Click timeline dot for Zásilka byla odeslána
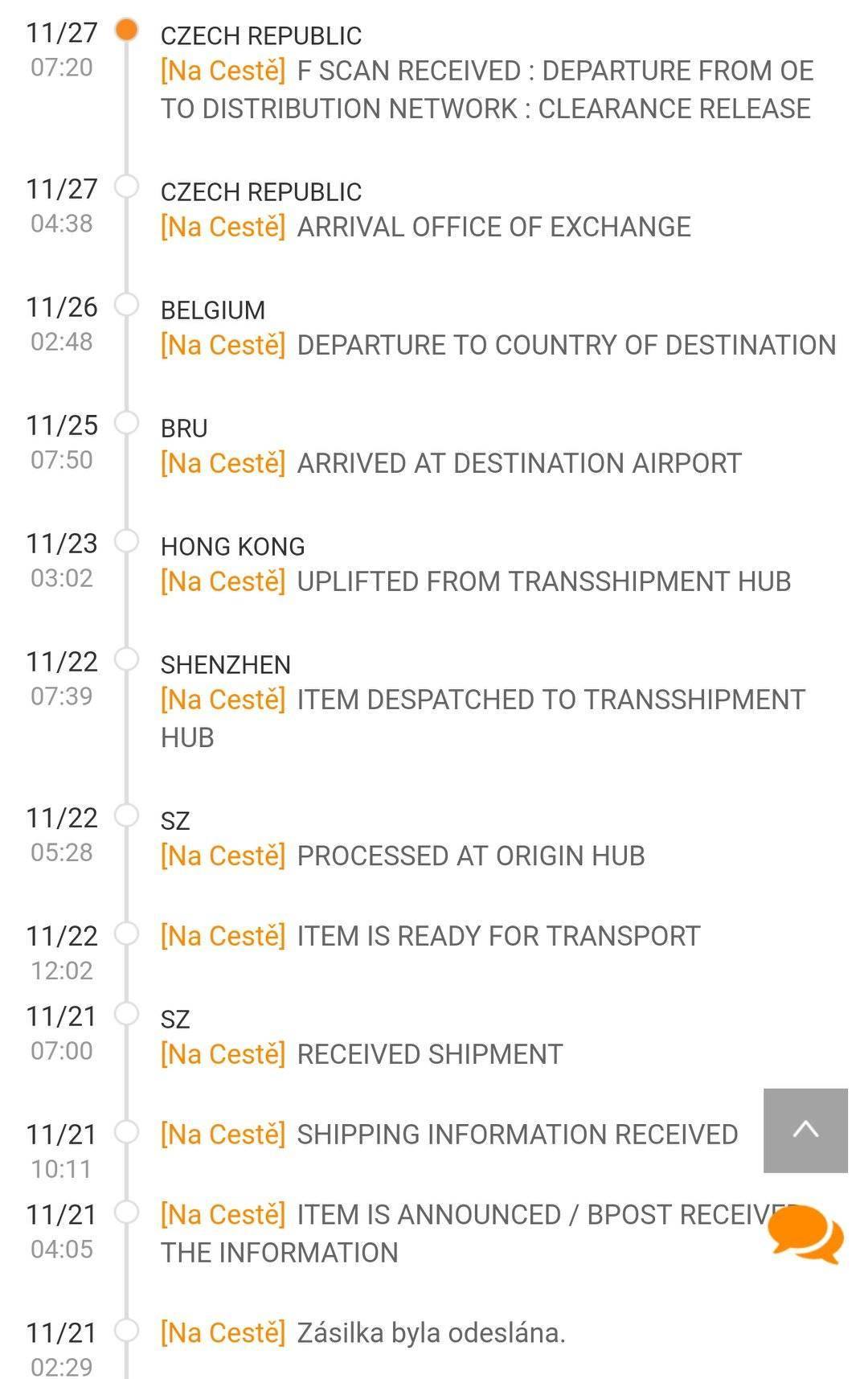 click(x=126, y=1331)
